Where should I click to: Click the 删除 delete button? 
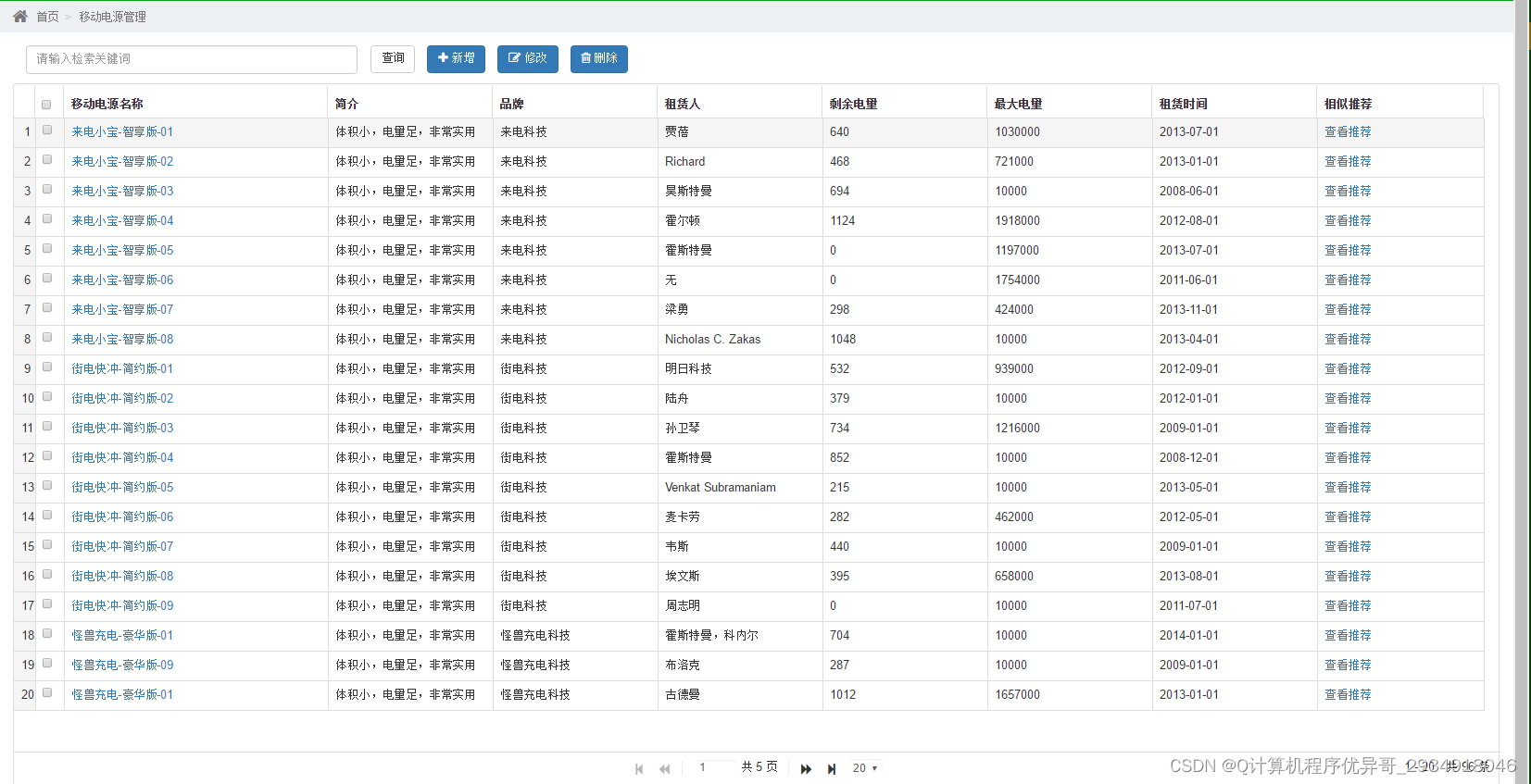pyautogui.click(x=599, y=58)
